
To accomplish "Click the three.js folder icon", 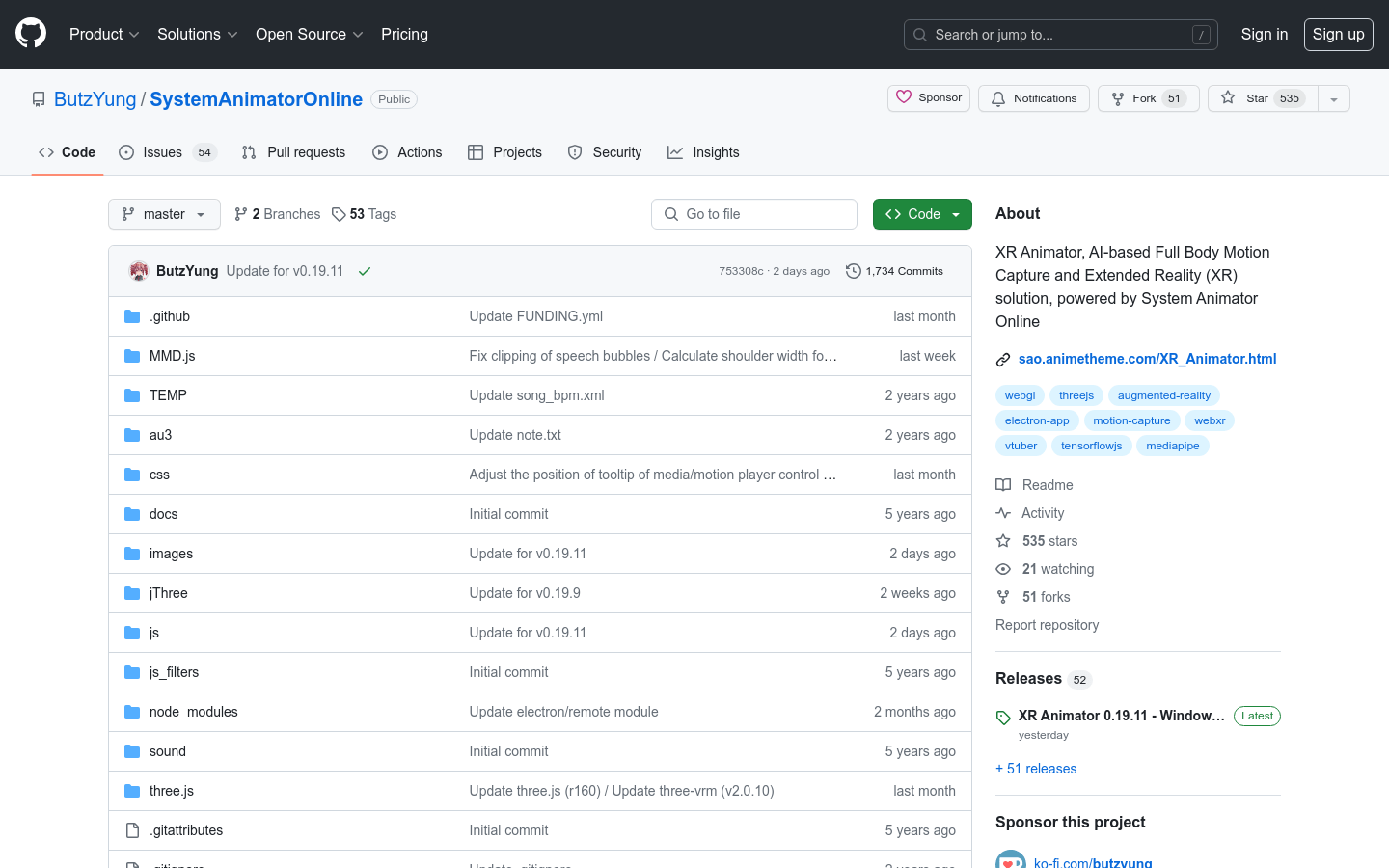I will point(132,791).
